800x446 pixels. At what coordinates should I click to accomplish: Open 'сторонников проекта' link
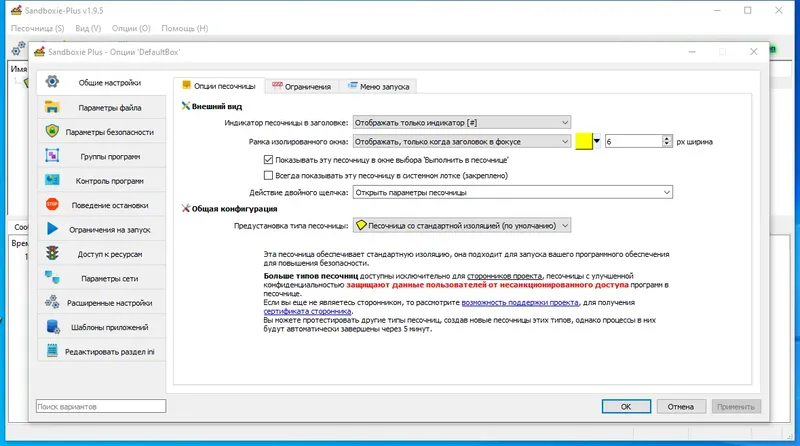coord(504,276)
